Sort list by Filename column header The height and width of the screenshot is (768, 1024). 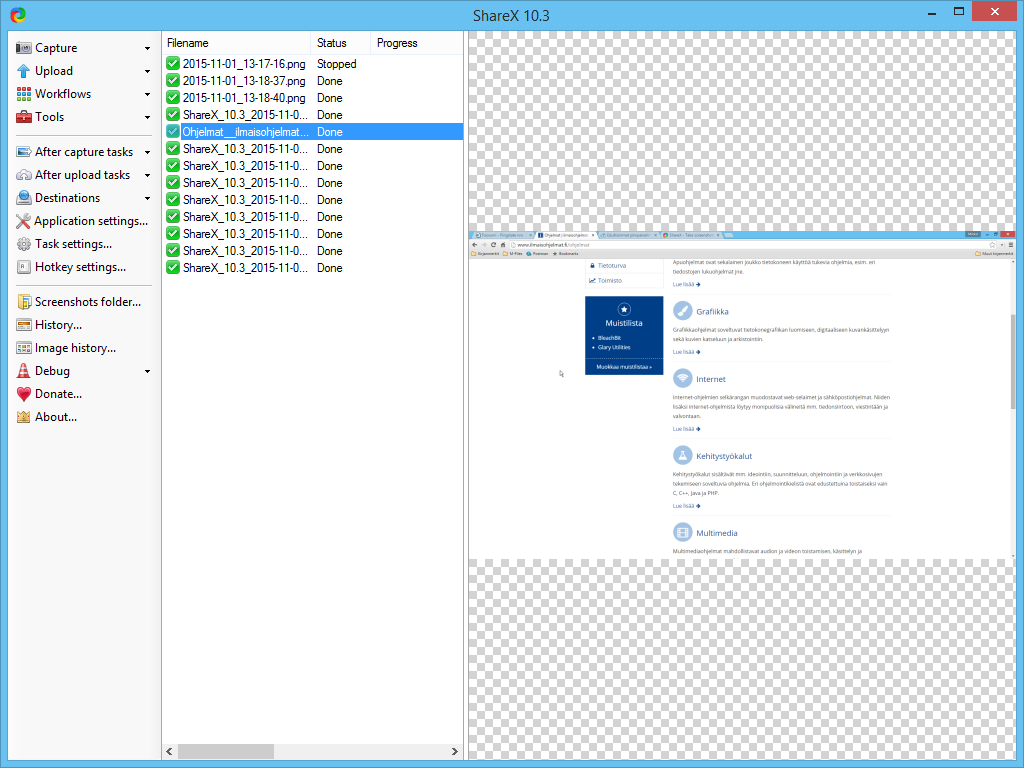tap(236, 43)
